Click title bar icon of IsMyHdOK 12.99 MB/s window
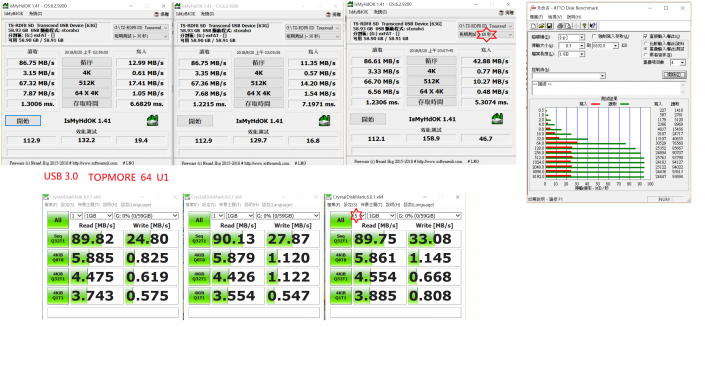720x376 pixels. (x=6, y=6)
